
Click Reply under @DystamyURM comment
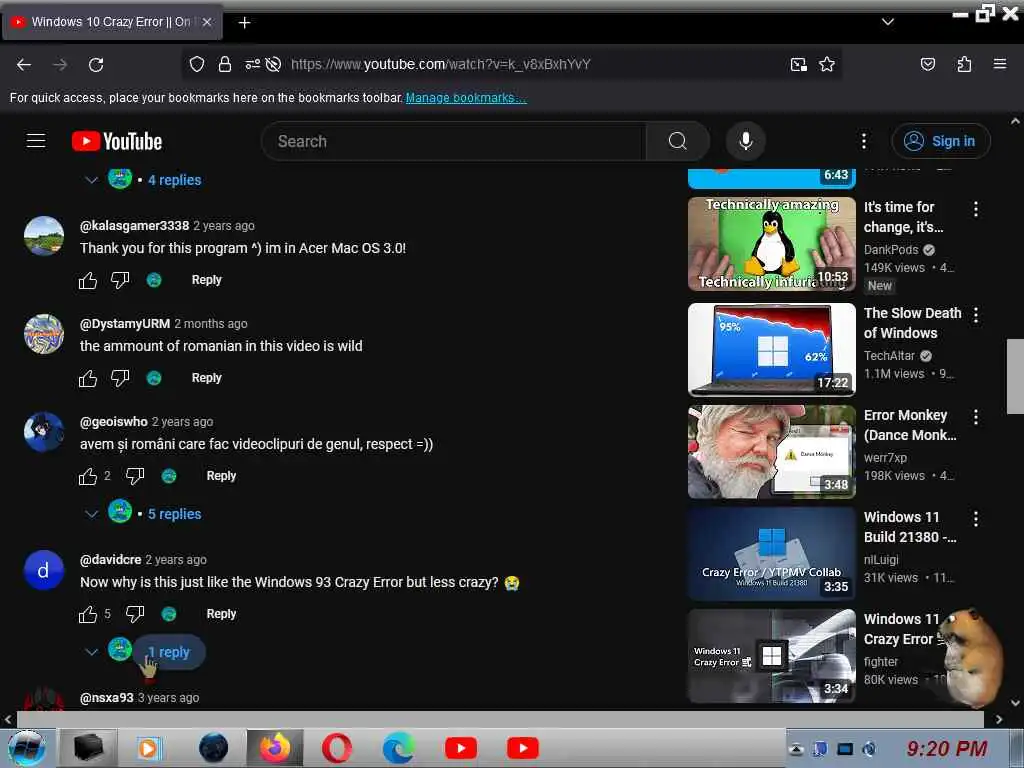(206, 377)
